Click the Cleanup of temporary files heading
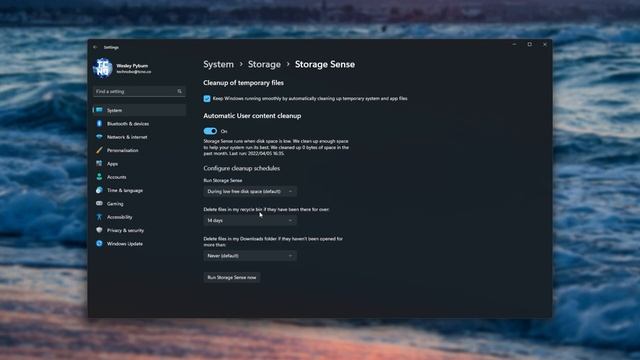The width and height of the screenshot is (640, 360). point(244,83)
